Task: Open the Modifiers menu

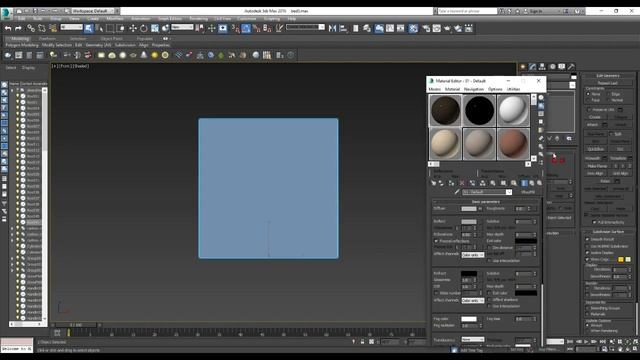Action: click(115, 19)
